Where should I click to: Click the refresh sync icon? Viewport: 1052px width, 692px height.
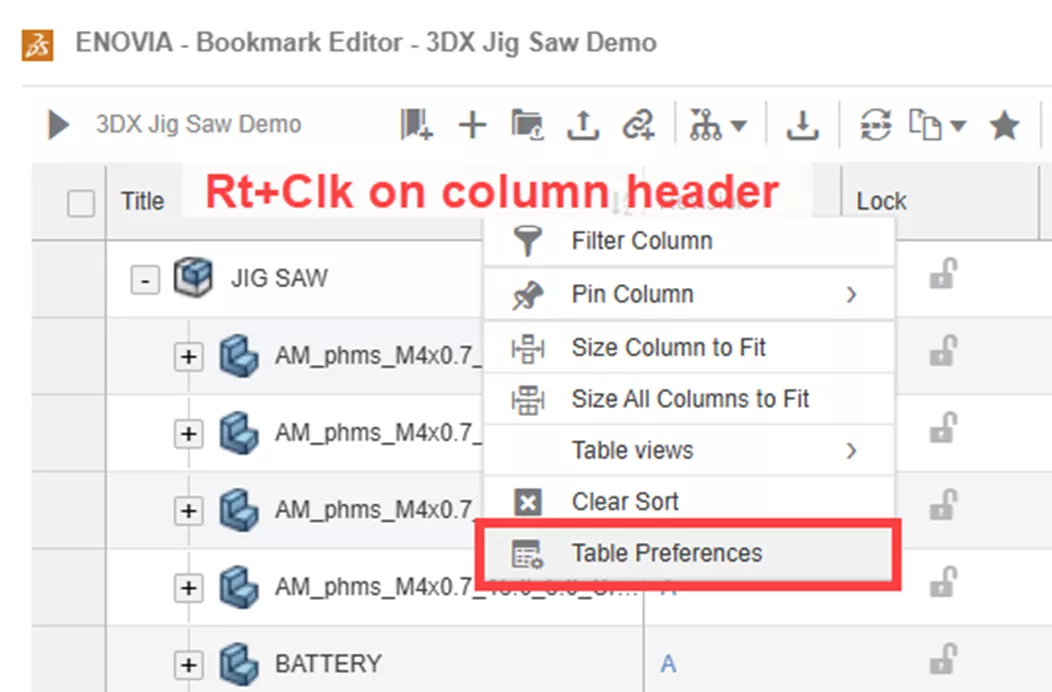(876, 125)
